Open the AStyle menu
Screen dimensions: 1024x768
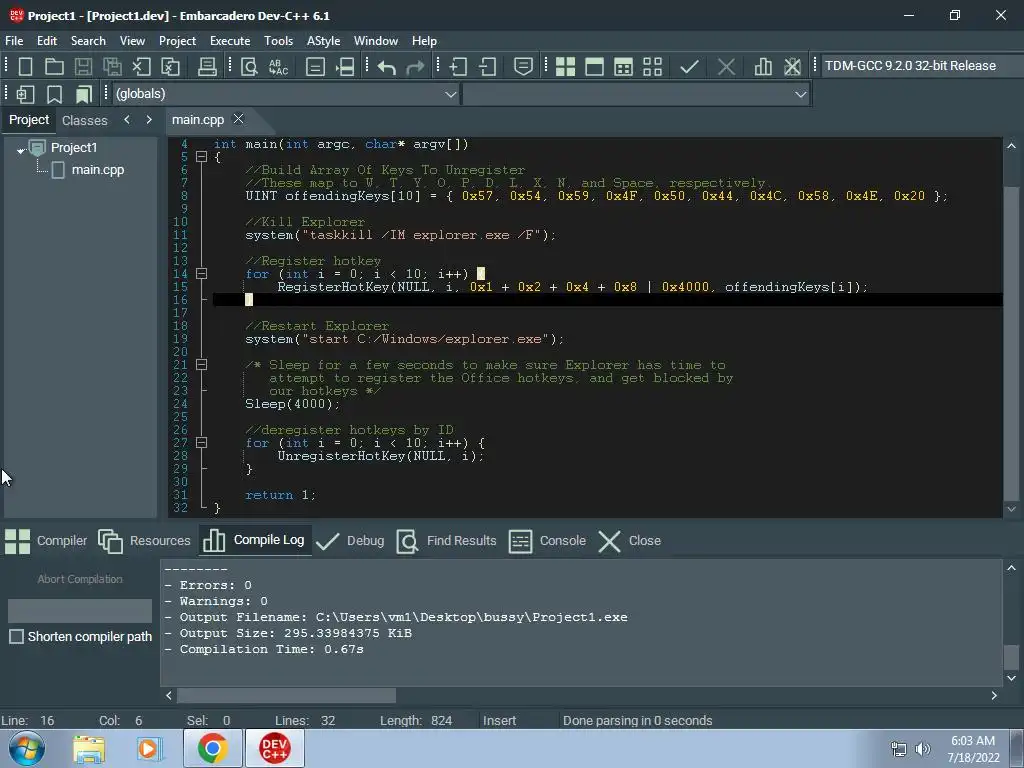323,40
